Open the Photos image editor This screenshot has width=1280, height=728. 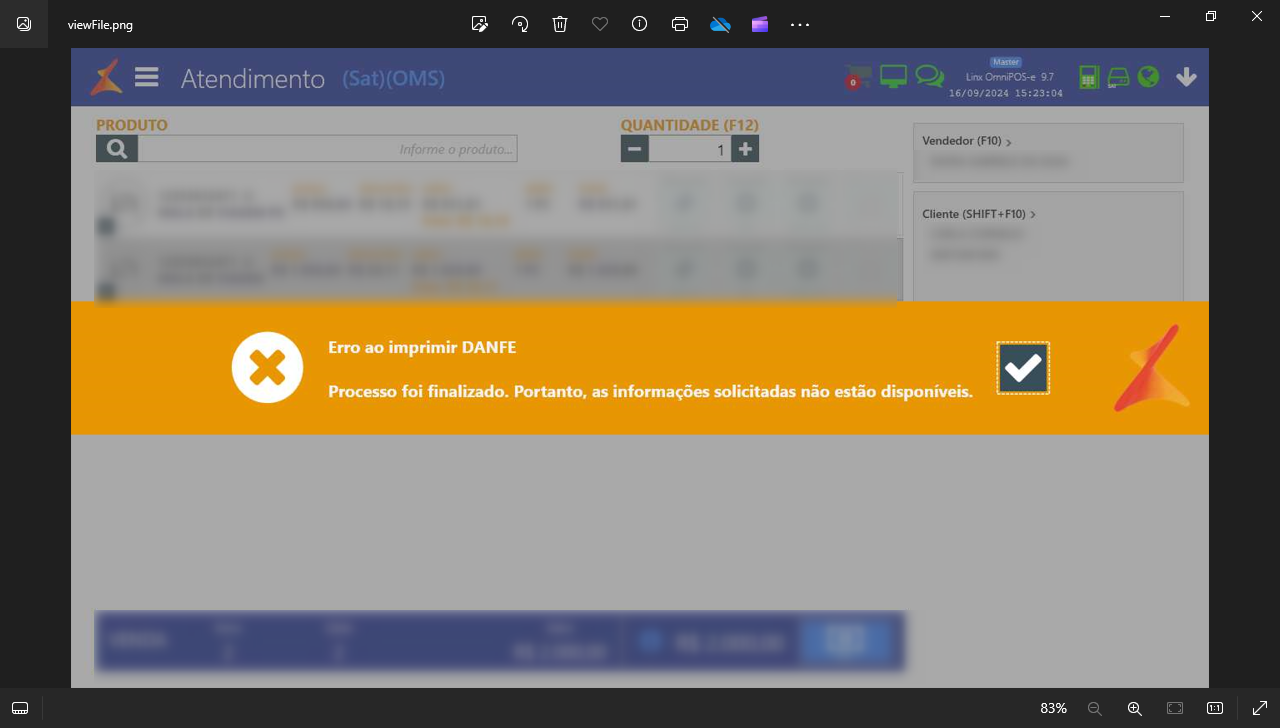pyautogui.click(x=480, y=24)
